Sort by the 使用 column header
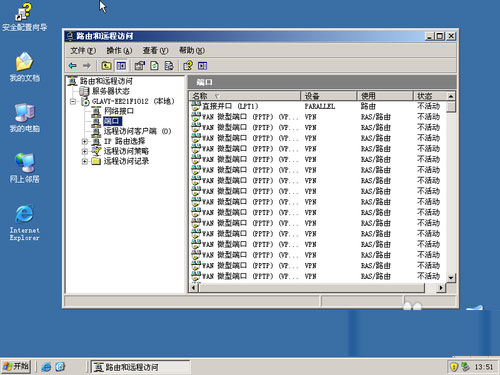Image resolution: width=500 pixels, height=375 pixels. coord(385,96)
